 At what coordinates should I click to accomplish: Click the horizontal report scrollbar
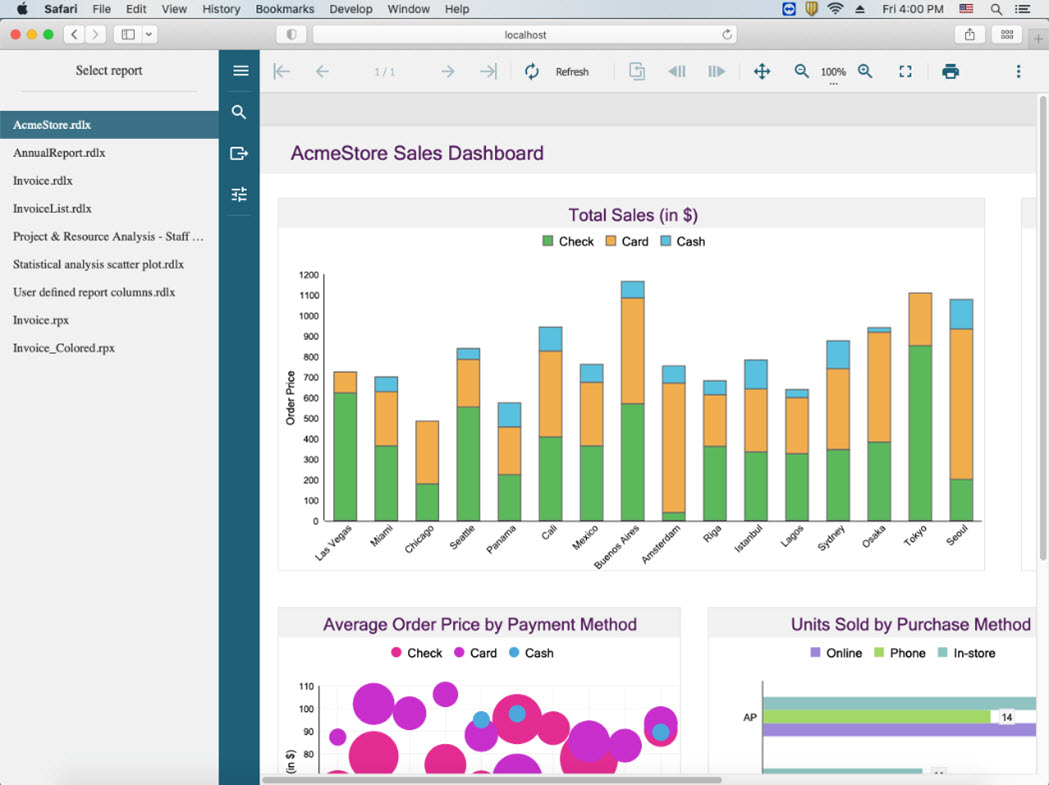tap(492, 780)
